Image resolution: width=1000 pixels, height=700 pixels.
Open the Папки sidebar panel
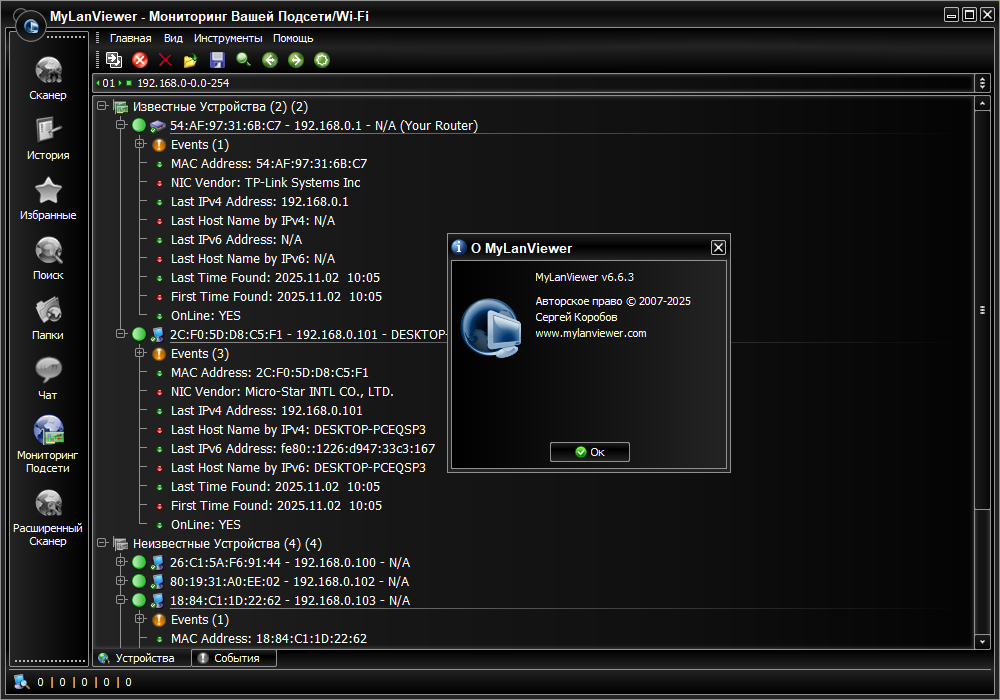48,318
